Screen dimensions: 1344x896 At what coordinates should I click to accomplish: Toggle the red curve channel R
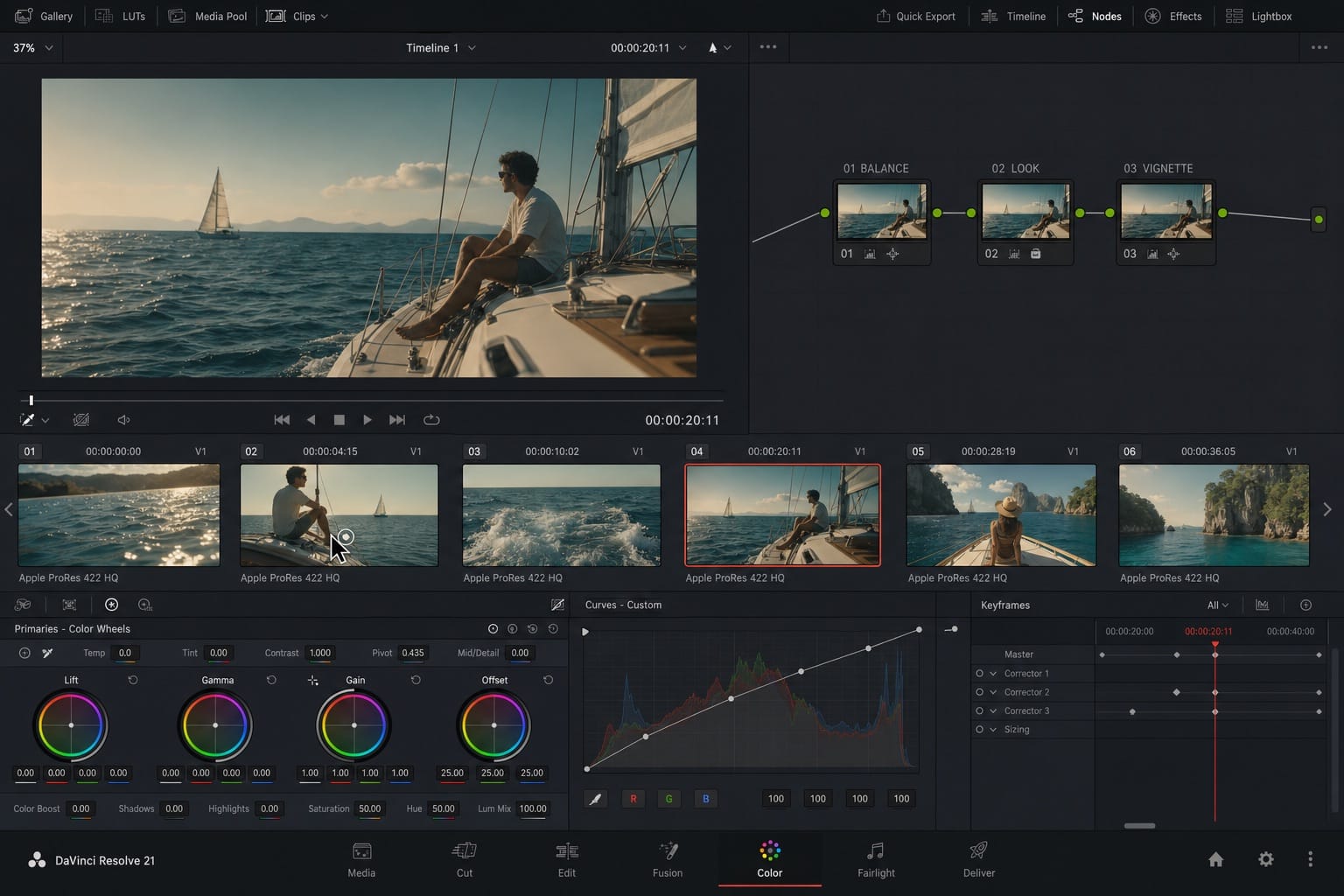[x=633, y=798]
